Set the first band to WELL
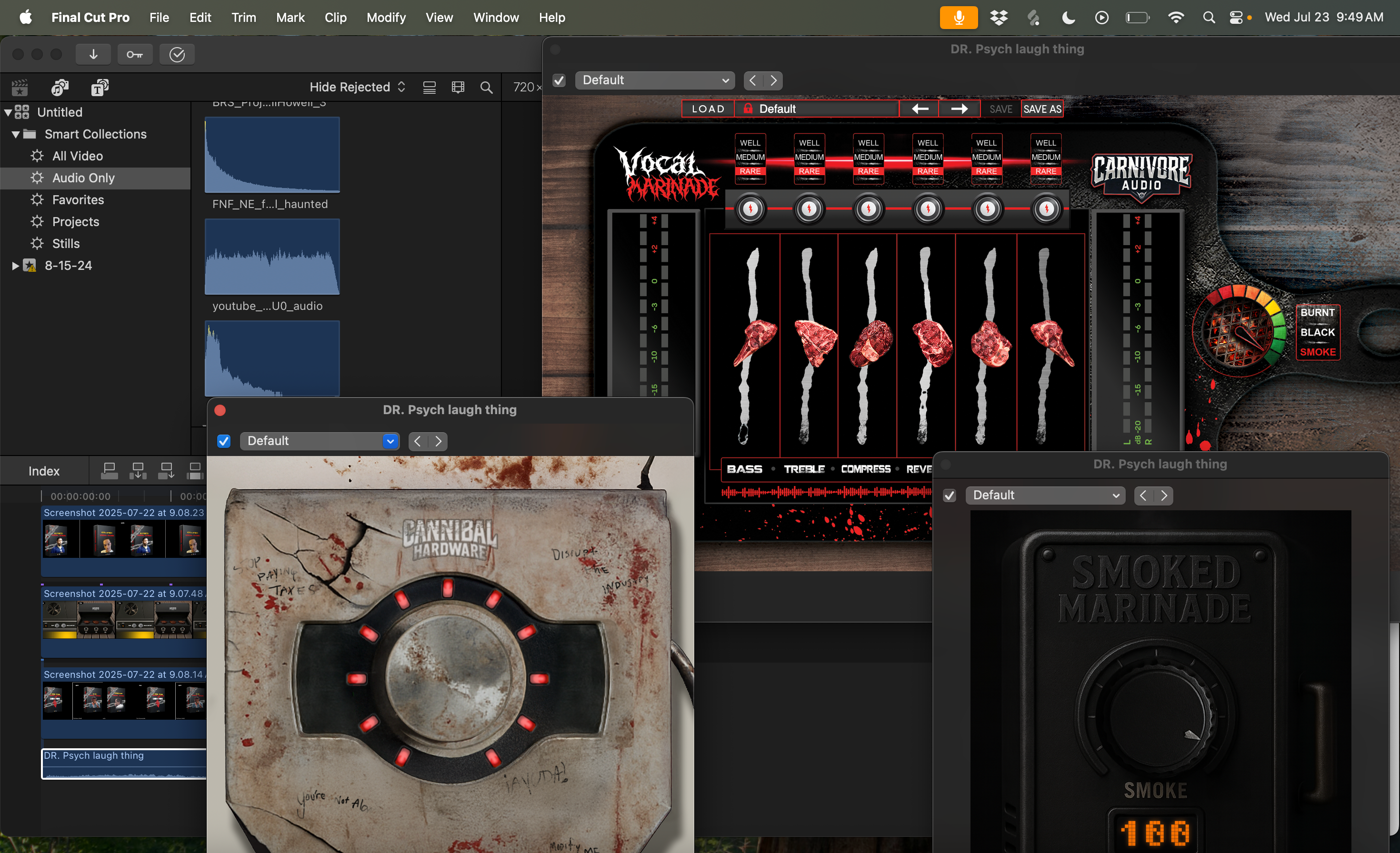1400x853 pixels. [750, 143]
